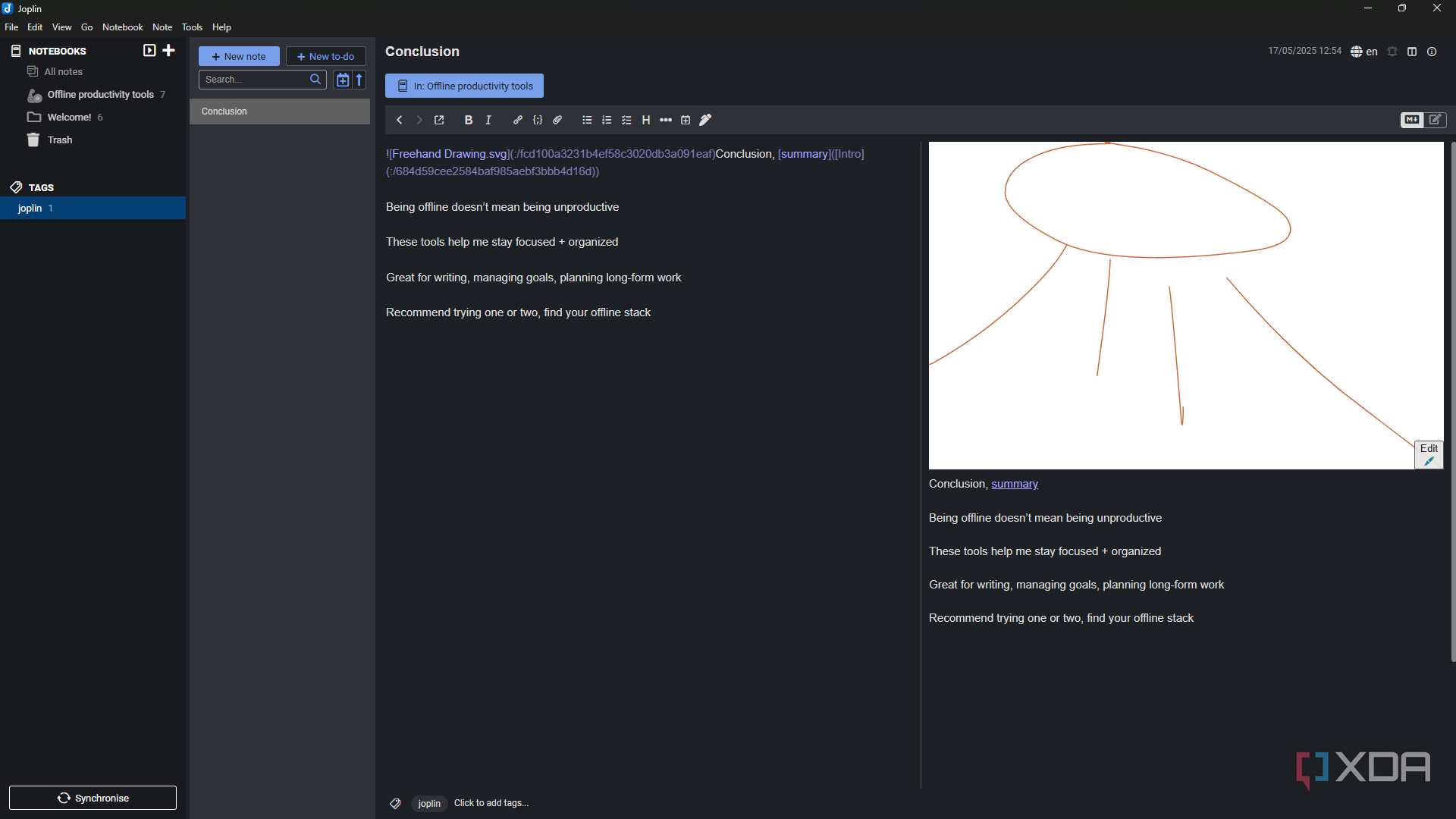Open the Tools menu
The height and width of the screenshot is (819, 1456).
[x=192, y=27]
